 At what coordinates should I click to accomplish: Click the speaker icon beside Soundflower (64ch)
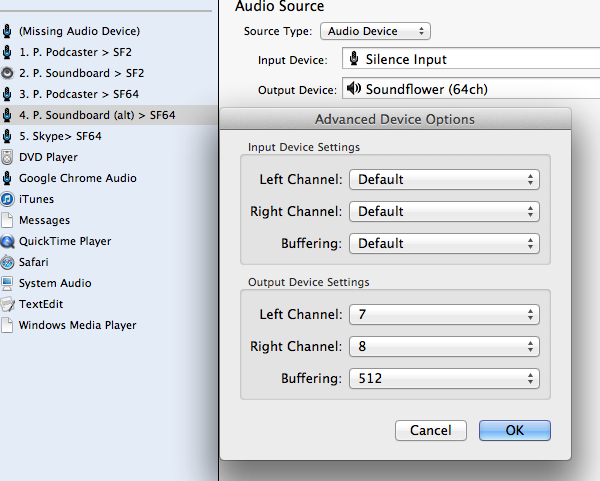pyautogui.click(x=354, y=89)
